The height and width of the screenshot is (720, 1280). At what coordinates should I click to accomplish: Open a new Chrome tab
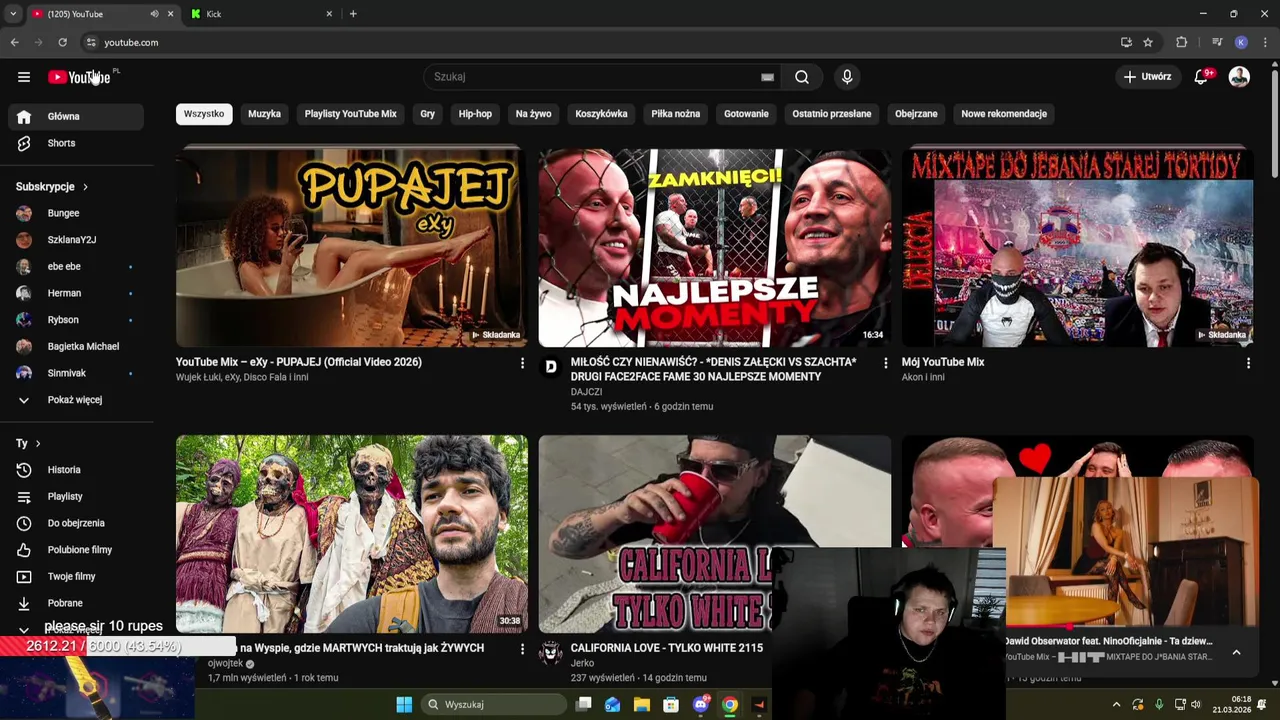(x=353, y=14)
